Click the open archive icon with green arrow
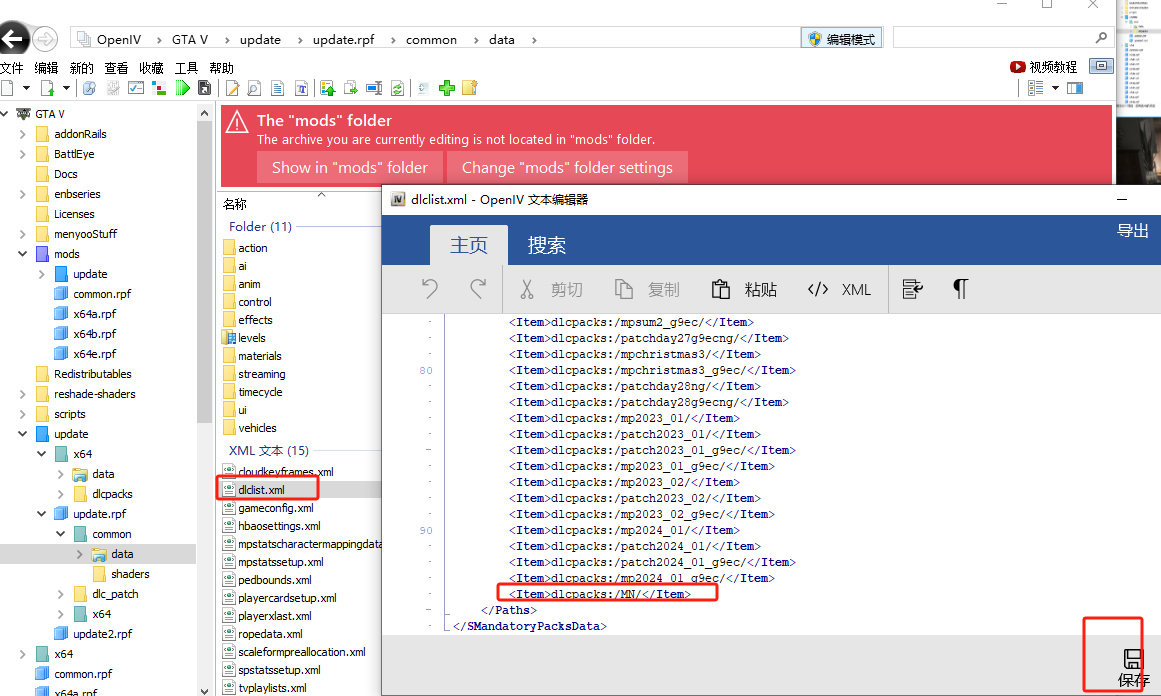The height and width of the screenshot is (696, 1161). click(47, 88)
